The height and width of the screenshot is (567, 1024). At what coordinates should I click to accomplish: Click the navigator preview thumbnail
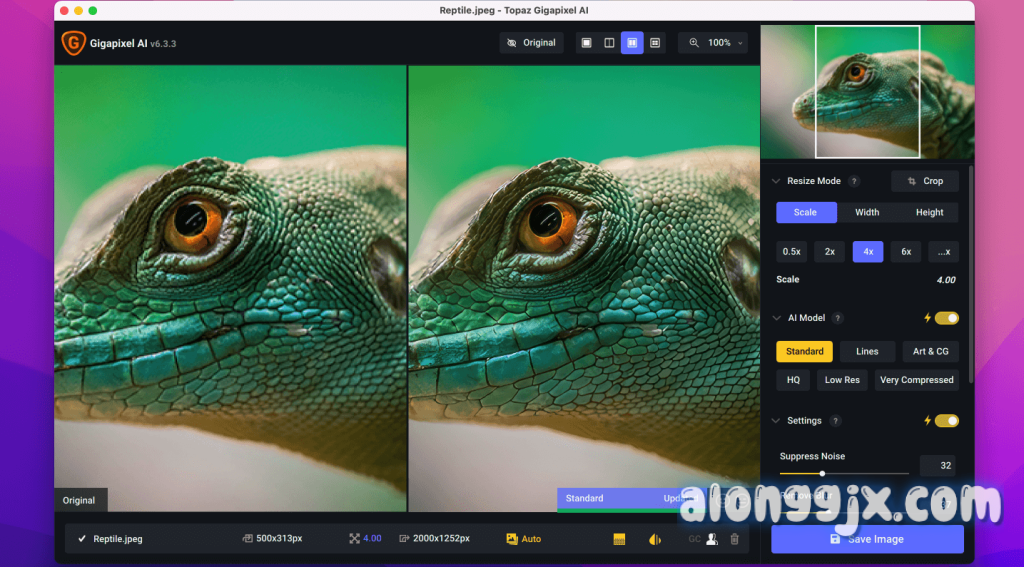867,92
